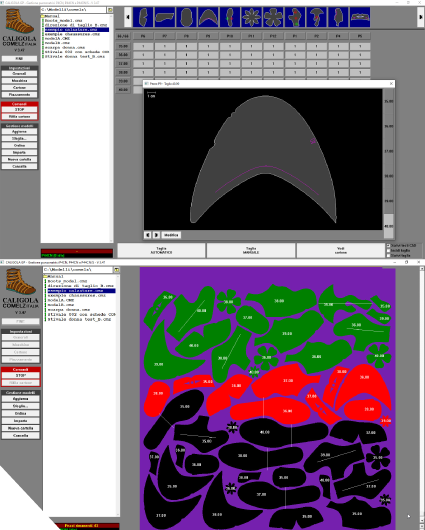Viewport: 425px width, 530px height.
Task: Open Piazzamento settings in upper window
Action: [19, 95]
